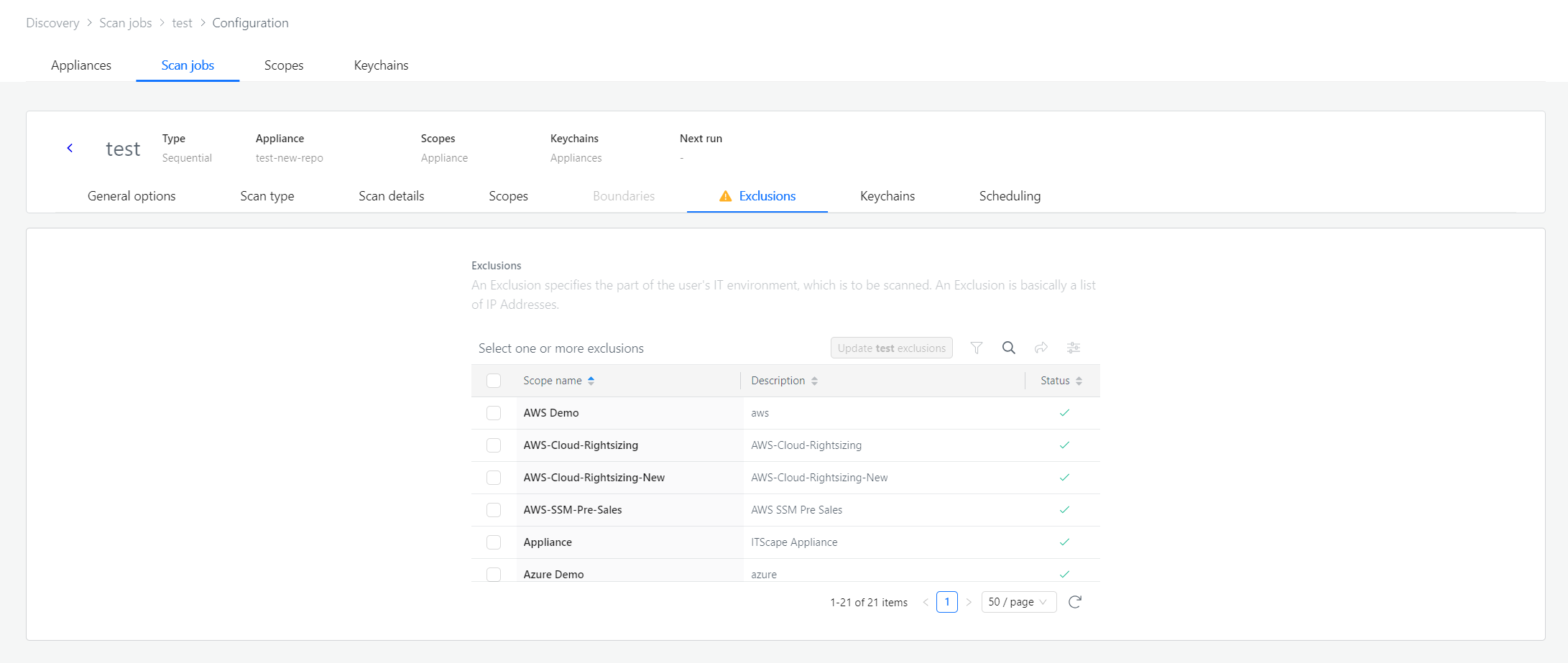Click the test-new-repo appliance value
1568x663 pixels.
coord(290,158)
